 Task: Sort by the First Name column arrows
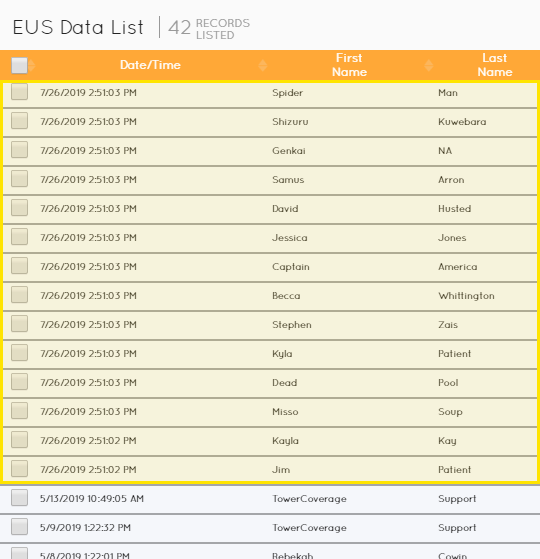[x=429, y=66]
